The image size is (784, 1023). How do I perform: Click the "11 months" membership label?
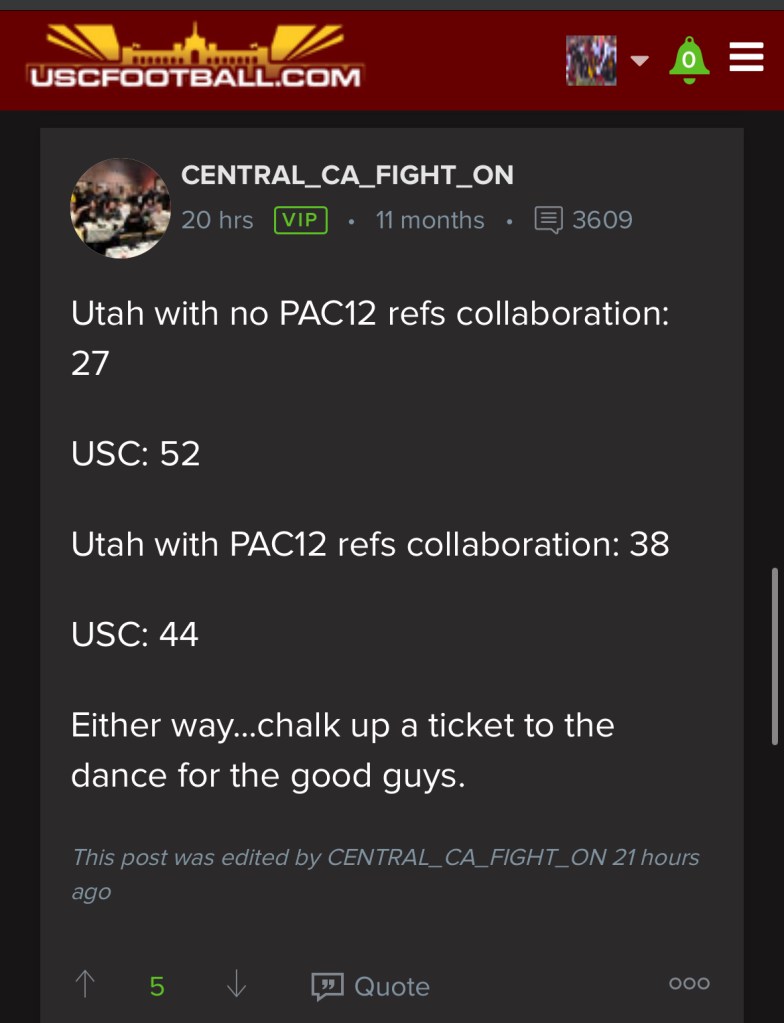[x=430, y=220]
